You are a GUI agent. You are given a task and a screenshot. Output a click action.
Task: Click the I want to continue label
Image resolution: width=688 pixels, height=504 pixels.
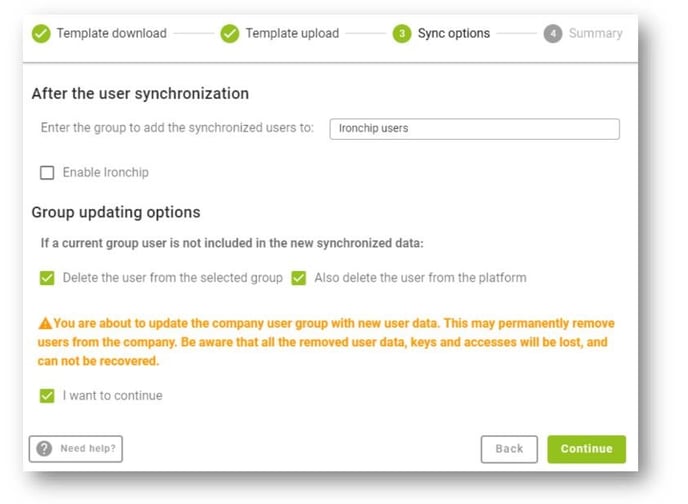[x=112, y=396]
